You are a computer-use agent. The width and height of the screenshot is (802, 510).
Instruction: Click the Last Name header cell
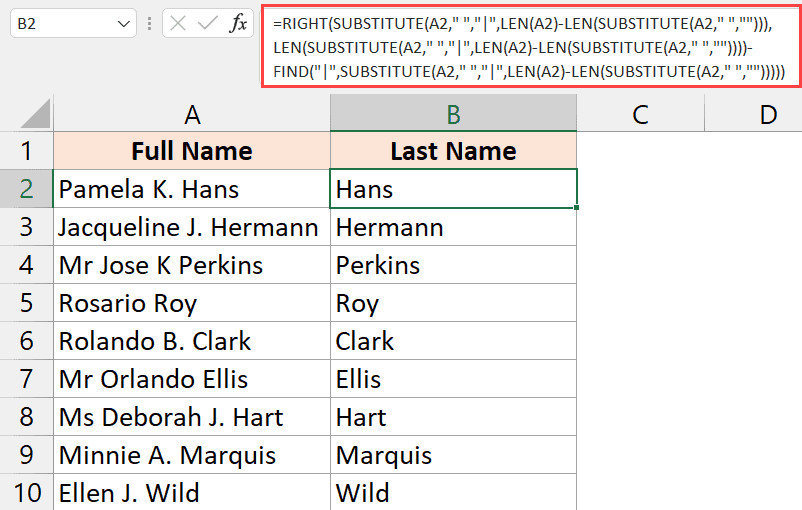[x=453, y=151]
